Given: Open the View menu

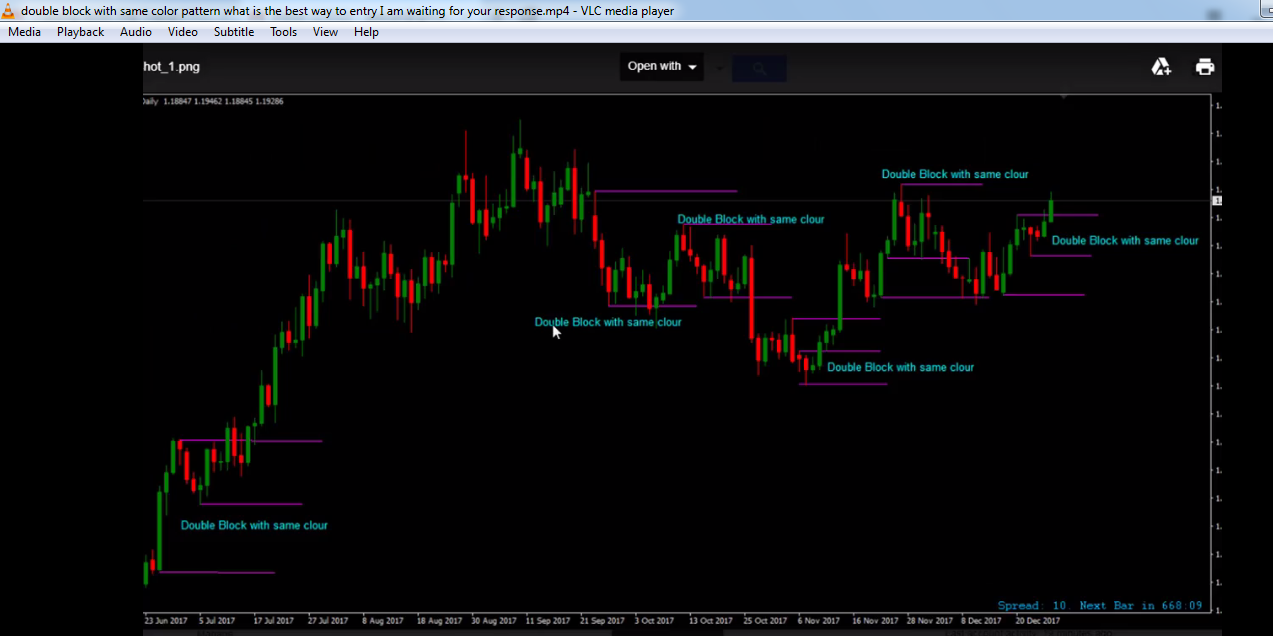Looking at the screenshot, I should pos(325,32).
